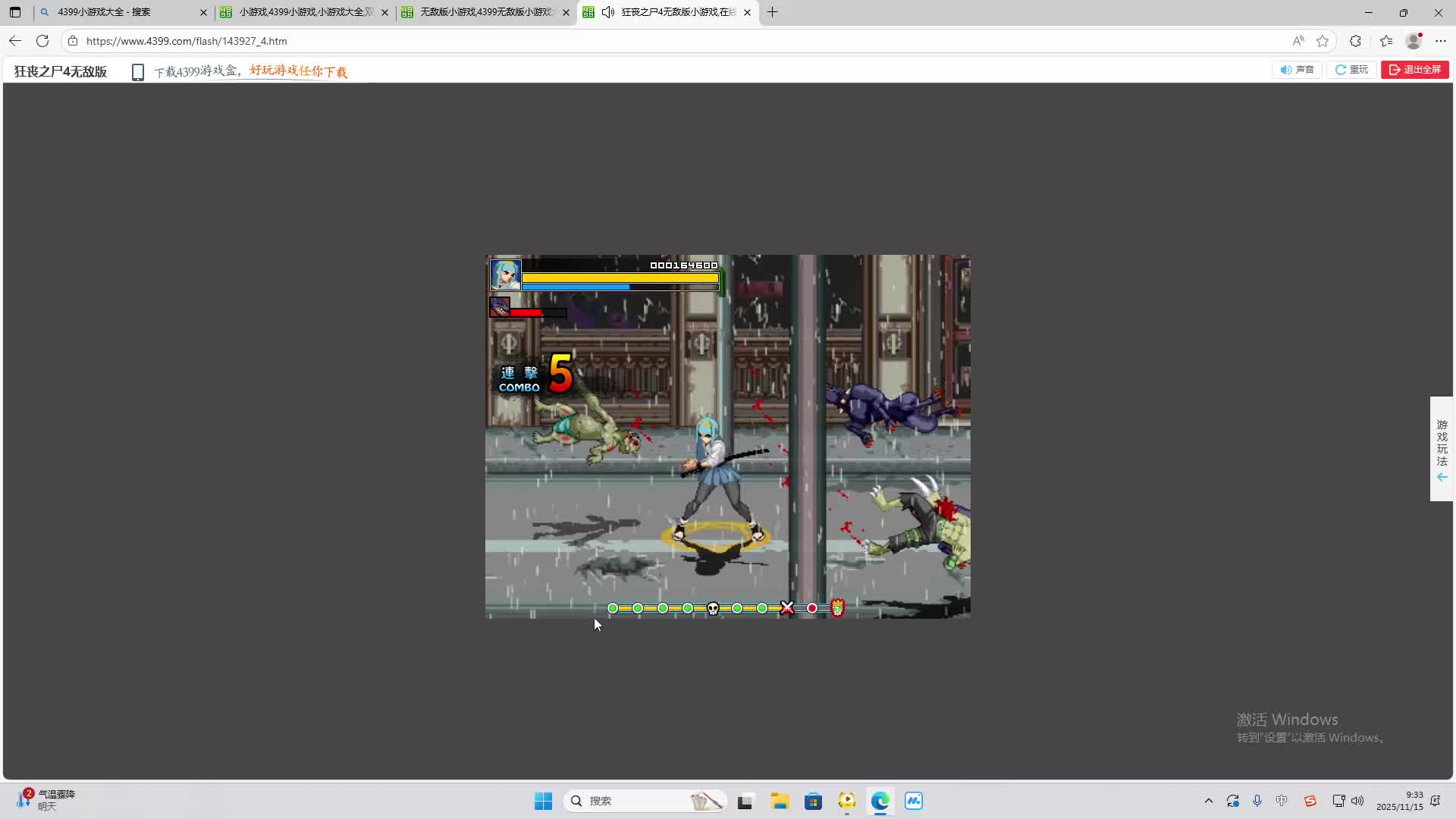Open browser settings ellipsis menu

click(x=1441, y=41)
